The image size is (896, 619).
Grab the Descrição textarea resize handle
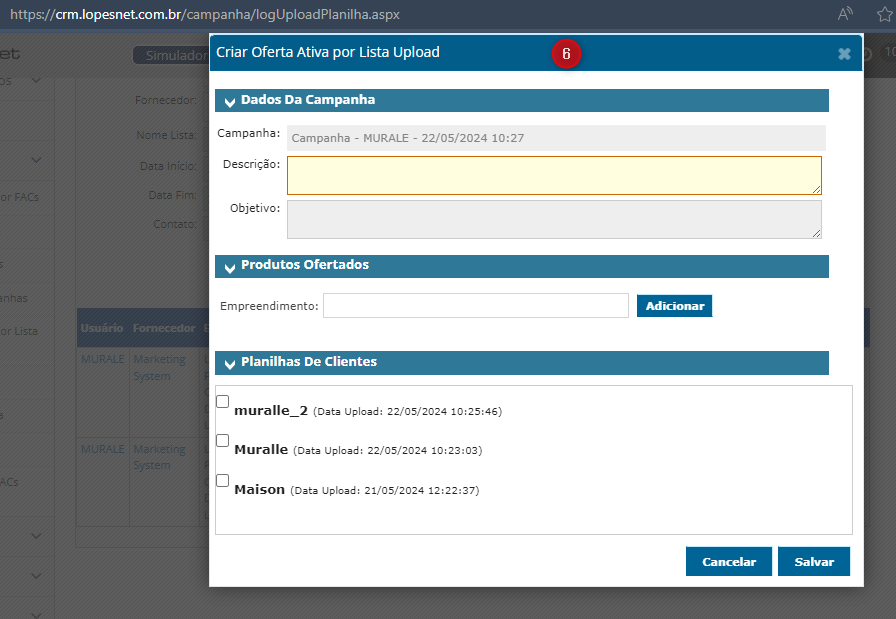point(816,189)
